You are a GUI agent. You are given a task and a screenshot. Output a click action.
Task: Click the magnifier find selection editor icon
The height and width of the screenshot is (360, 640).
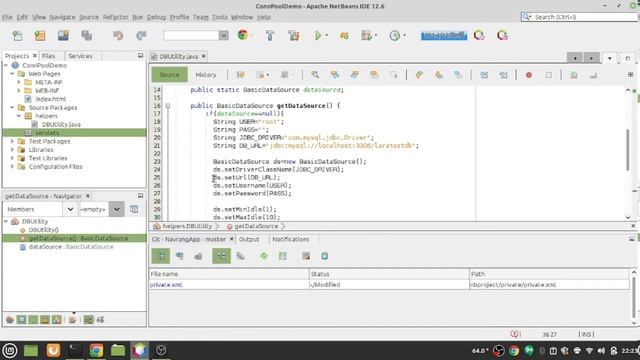pos(315,75)
